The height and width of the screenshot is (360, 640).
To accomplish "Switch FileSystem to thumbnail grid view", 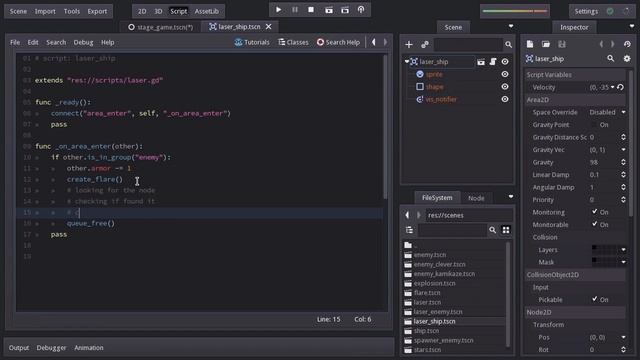I will click(x=506, y=230).
